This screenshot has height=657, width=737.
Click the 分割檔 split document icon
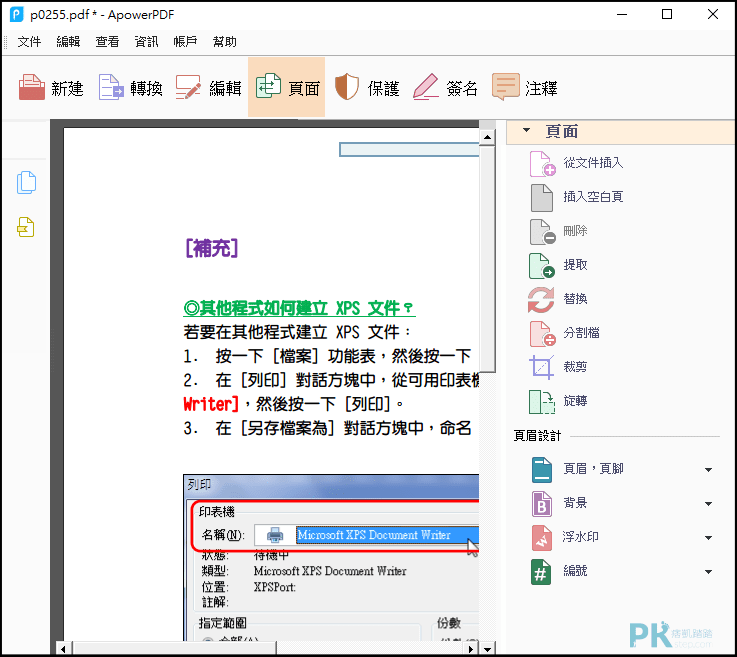point(542,334)
